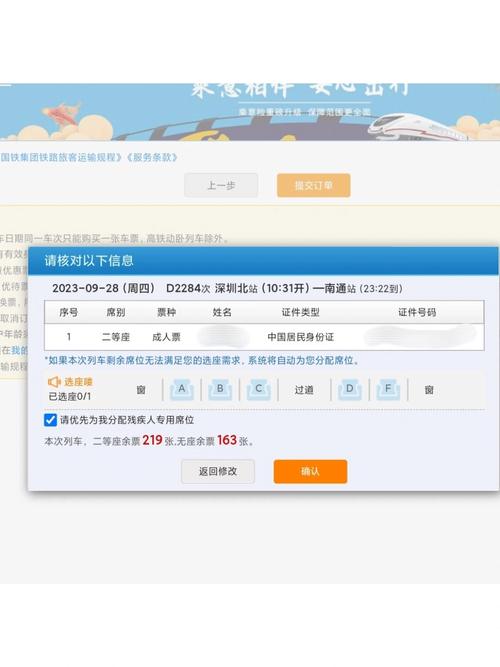This screenshot has width=500, height=667.
Task: Click the 证件号码 column header
Action: [417, 312]
